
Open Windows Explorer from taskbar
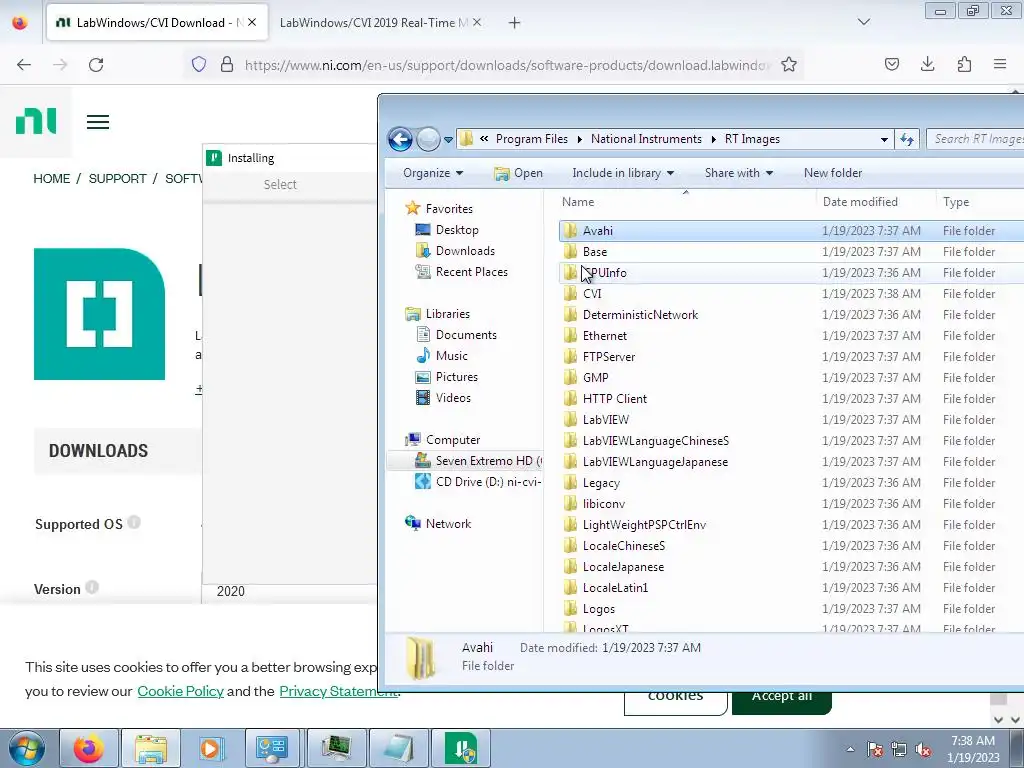(151, 748)
